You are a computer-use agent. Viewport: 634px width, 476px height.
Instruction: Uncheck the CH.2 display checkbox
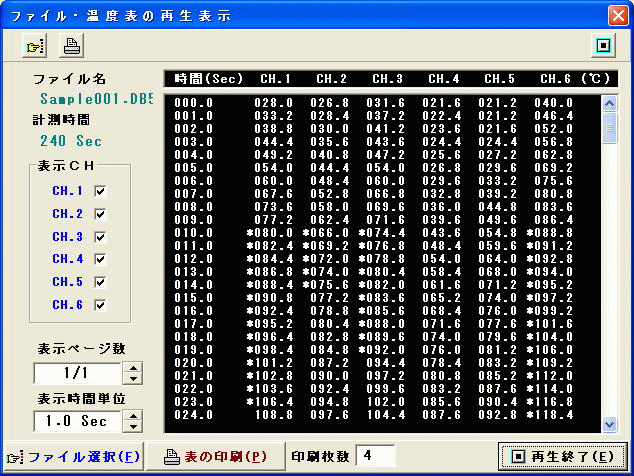[100, 214]
